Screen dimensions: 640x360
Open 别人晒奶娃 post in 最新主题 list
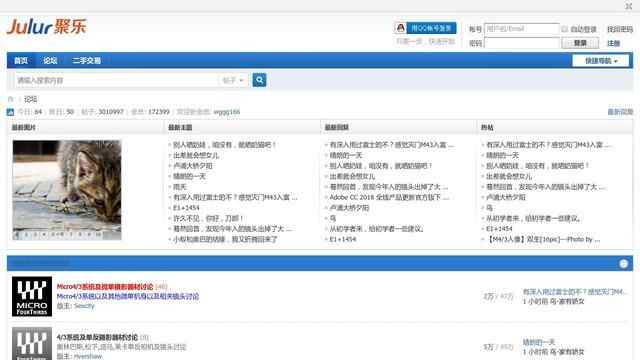click(x=224, y=144)
